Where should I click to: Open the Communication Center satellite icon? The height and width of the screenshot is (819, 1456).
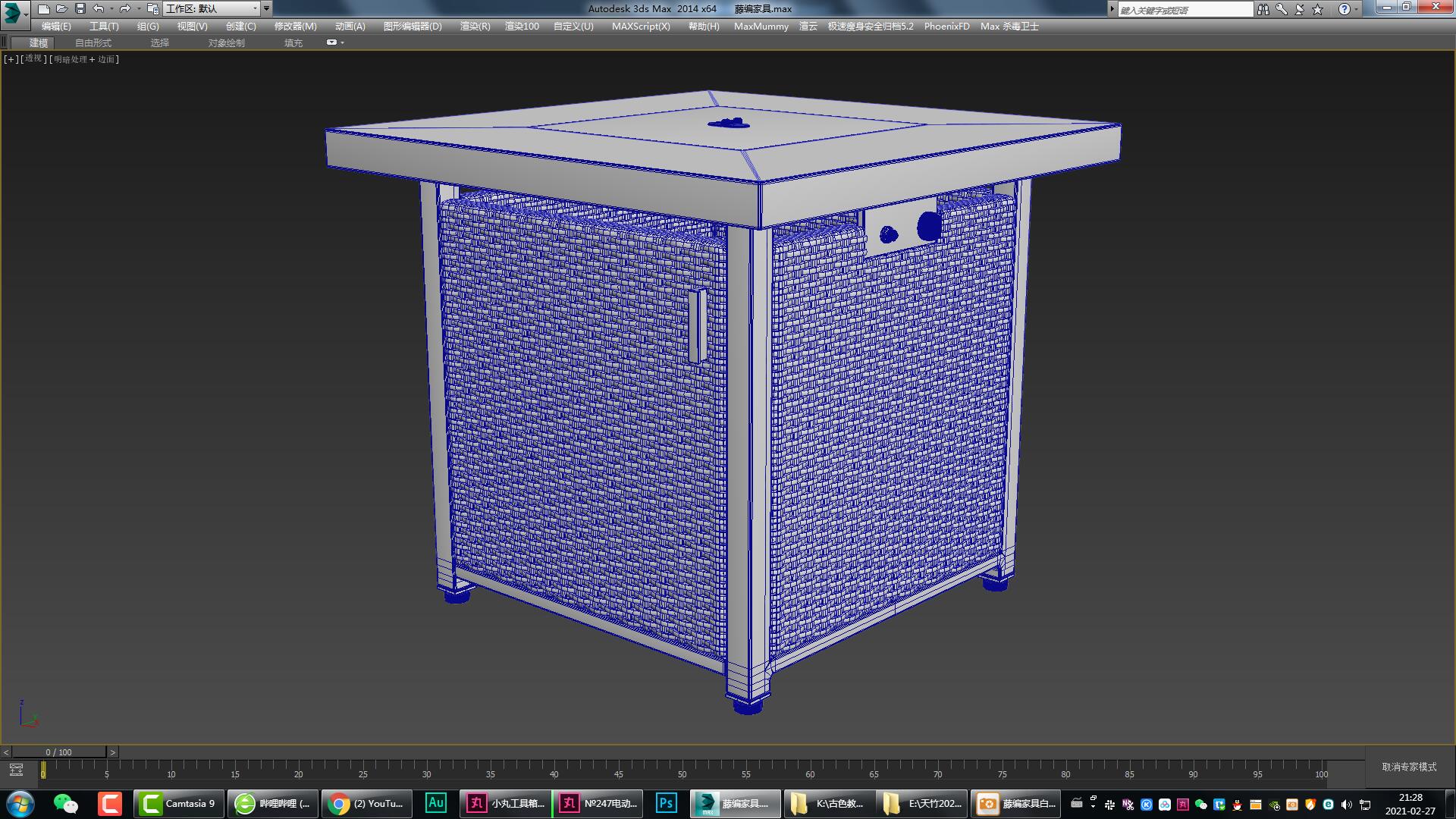[x=1300, y=8]
